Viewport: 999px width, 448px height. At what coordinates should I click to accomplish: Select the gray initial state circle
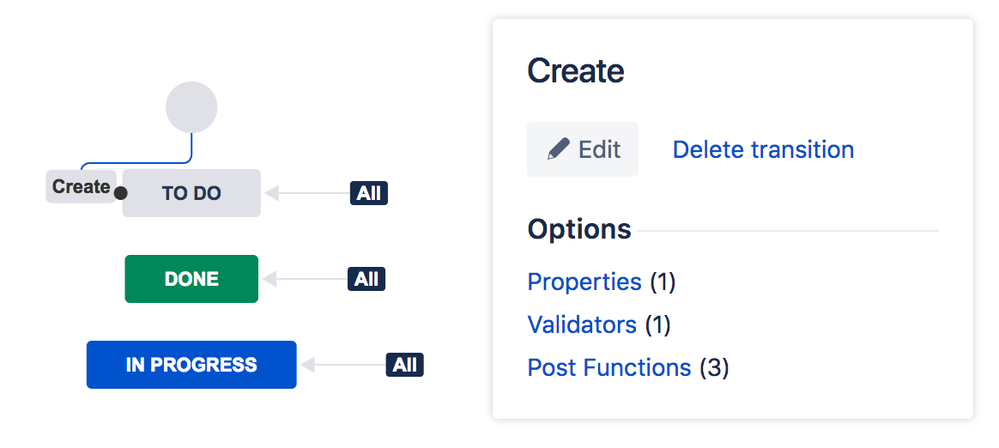tap(191, 107)
